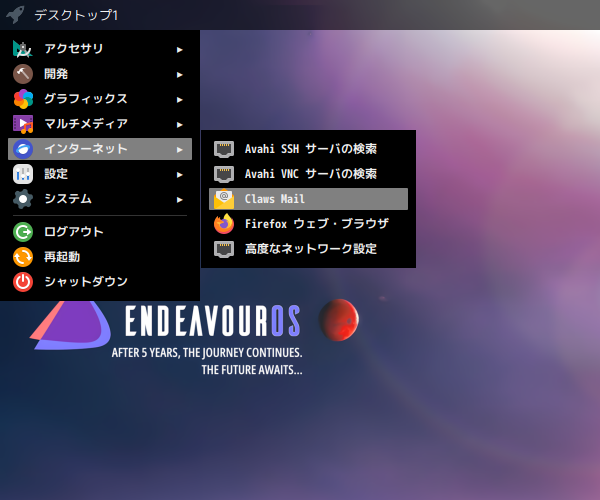The width and height of the screenshot is (600, 500).
Task: Launch Claws Mail from submenu
Action: 308,199
